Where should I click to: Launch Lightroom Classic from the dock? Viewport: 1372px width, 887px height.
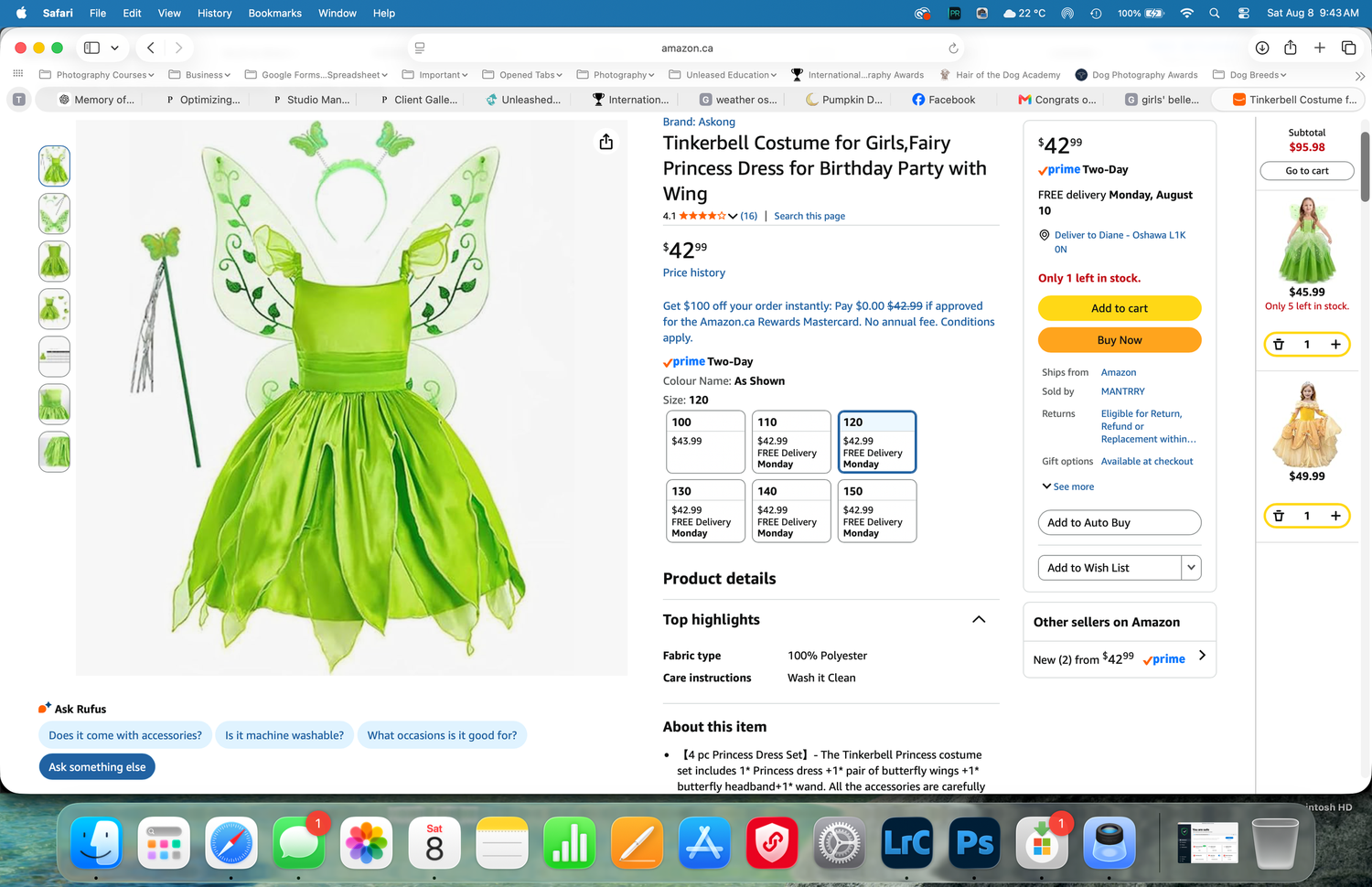(x=906, y=842)
